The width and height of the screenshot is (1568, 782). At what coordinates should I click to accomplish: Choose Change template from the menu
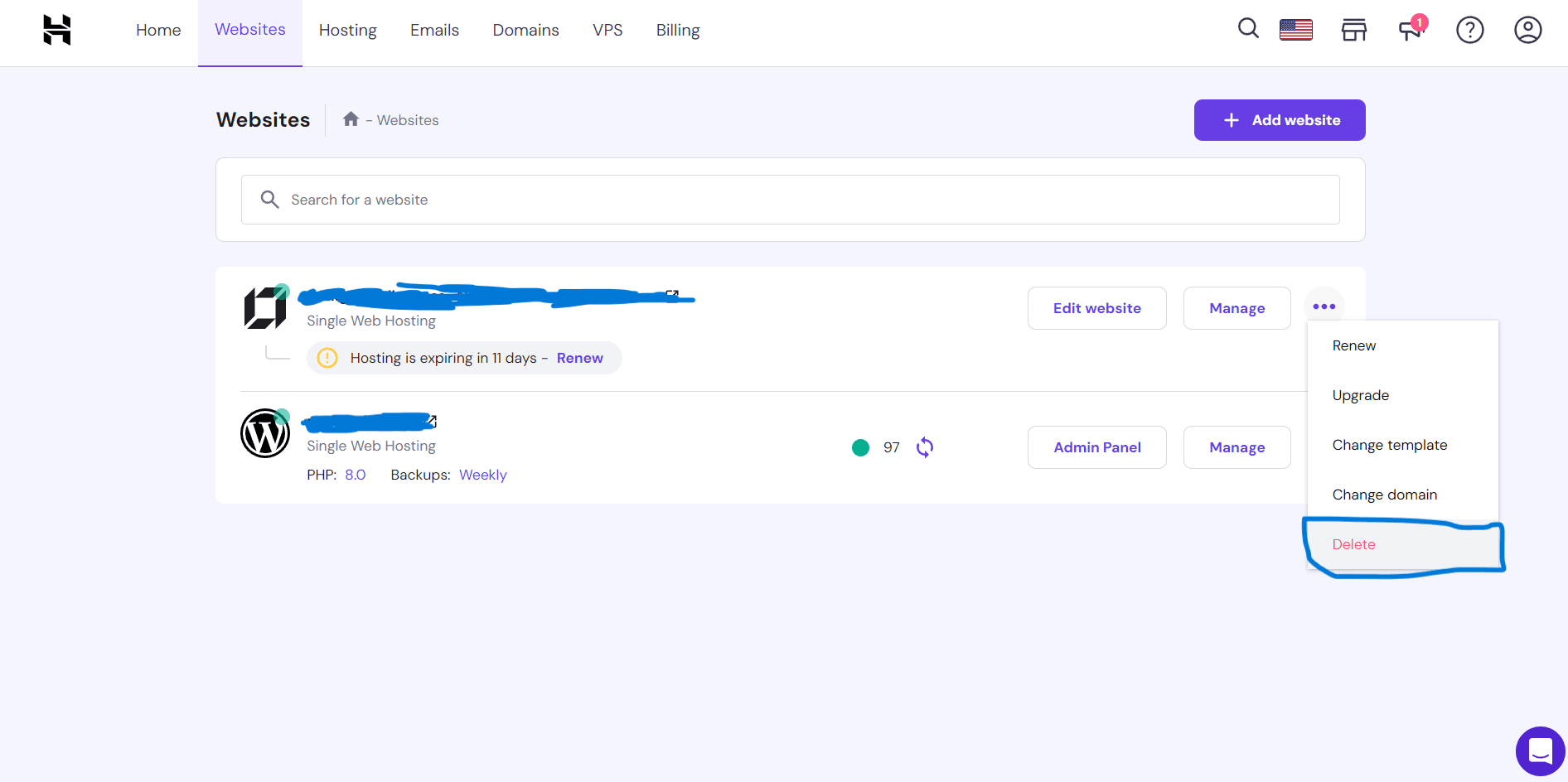[1390, 445]
